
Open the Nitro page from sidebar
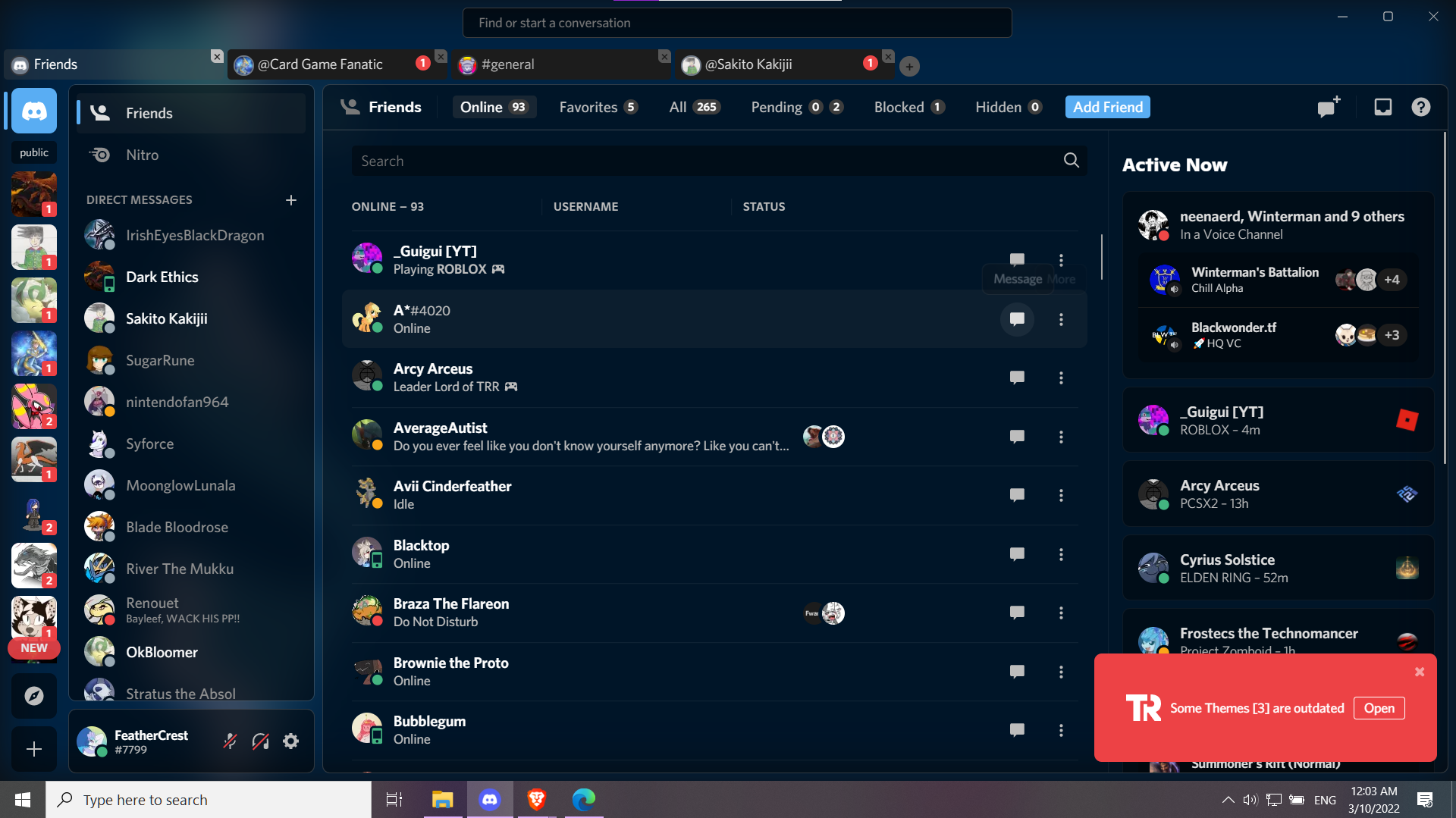[x=143, y=155]
